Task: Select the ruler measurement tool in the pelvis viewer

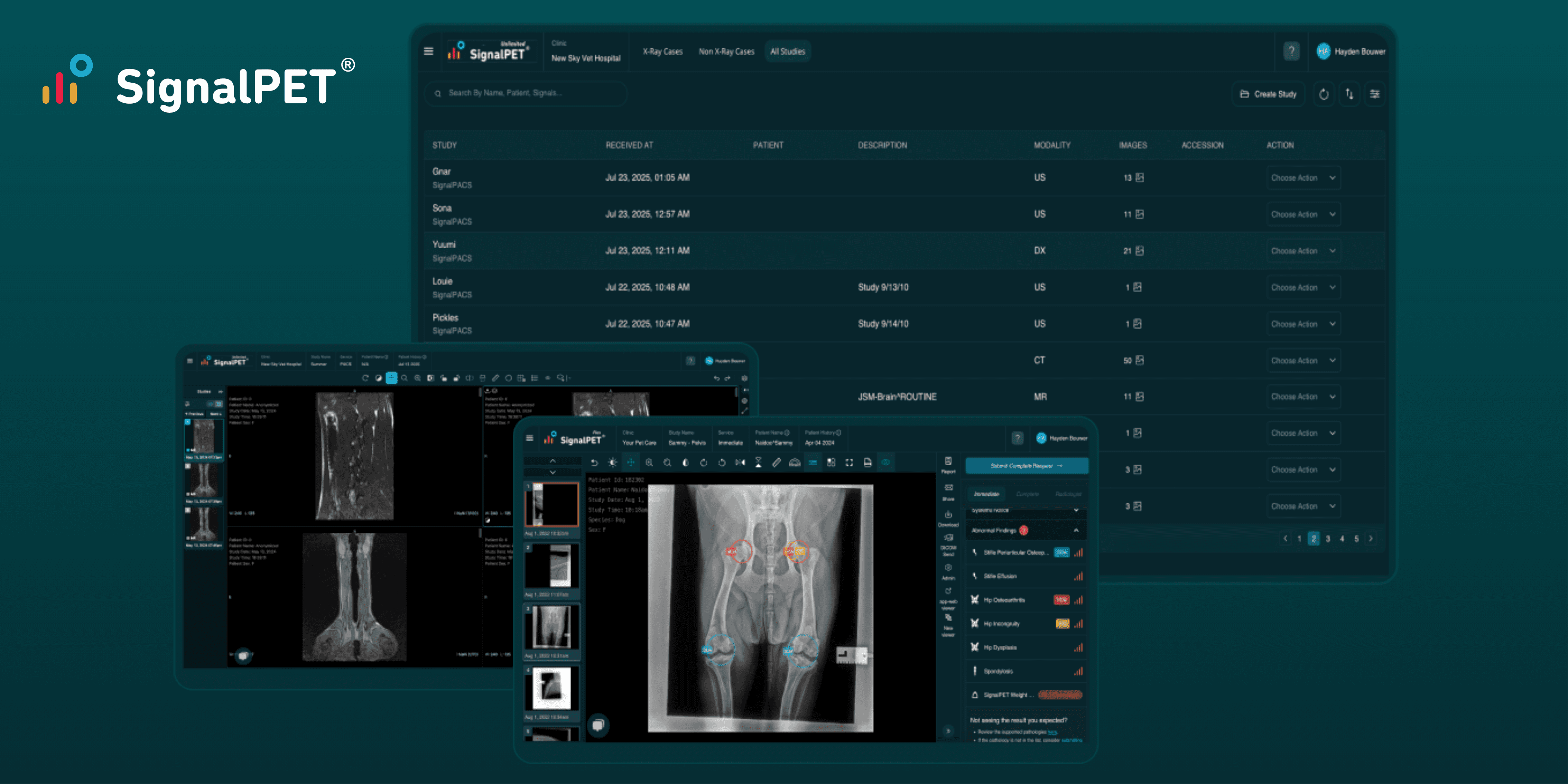Action: (777, 463)
